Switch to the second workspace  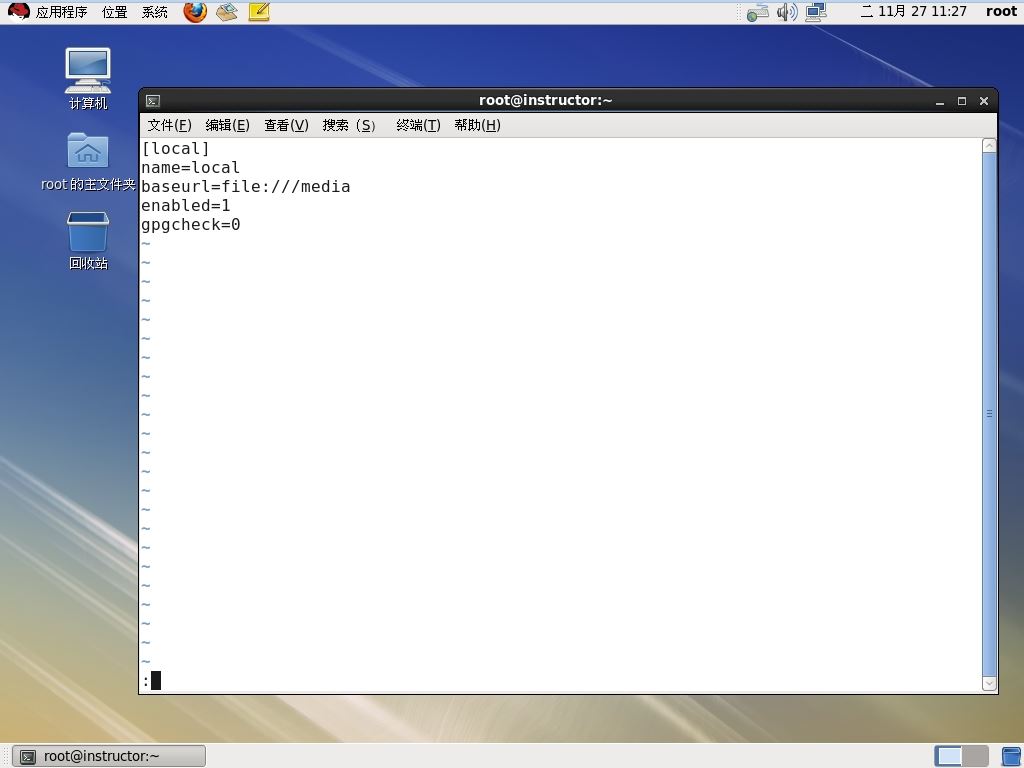[x=975, y=756]
